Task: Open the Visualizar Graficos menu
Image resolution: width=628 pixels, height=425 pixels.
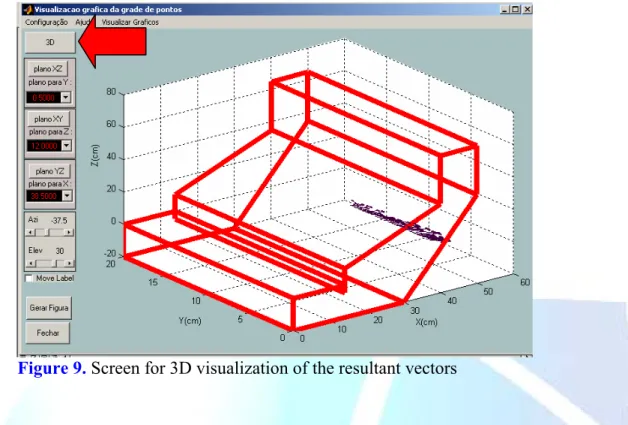Action: 130,22
